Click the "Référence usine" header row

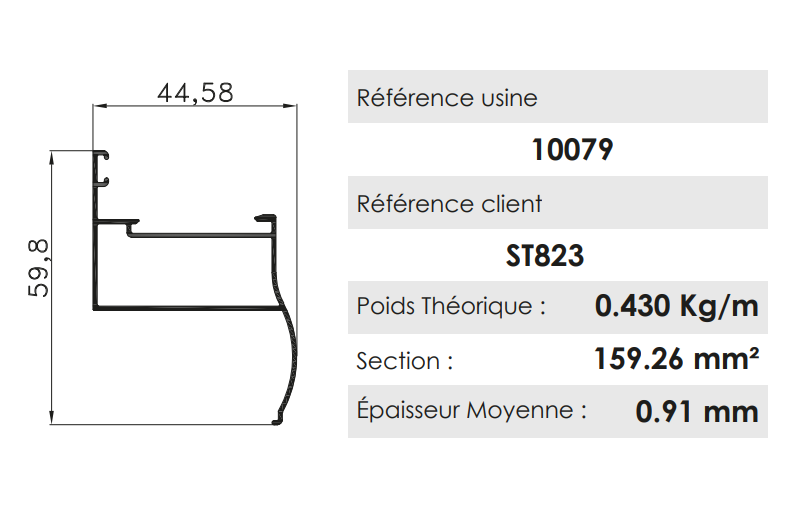pos(557,98)
